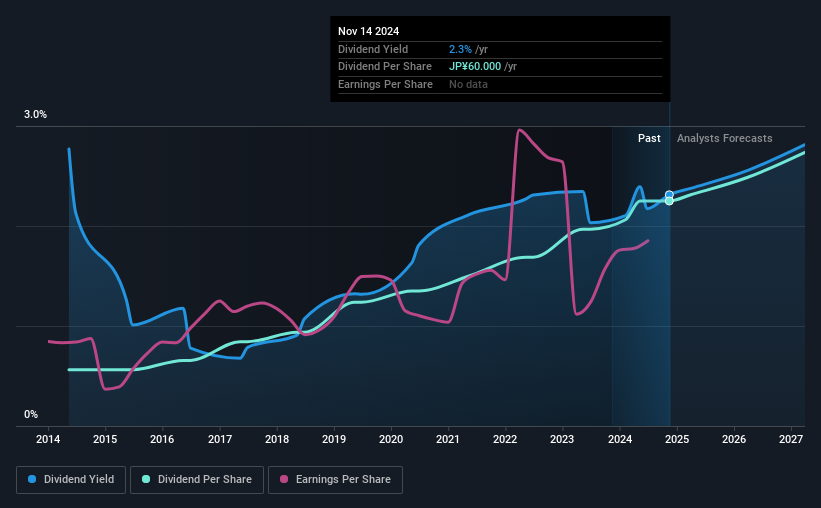Image resolution: width=821 pixels, height=508 pixels.
Task: Click the 2016 x-axis label
Action: tap(162, 439)
